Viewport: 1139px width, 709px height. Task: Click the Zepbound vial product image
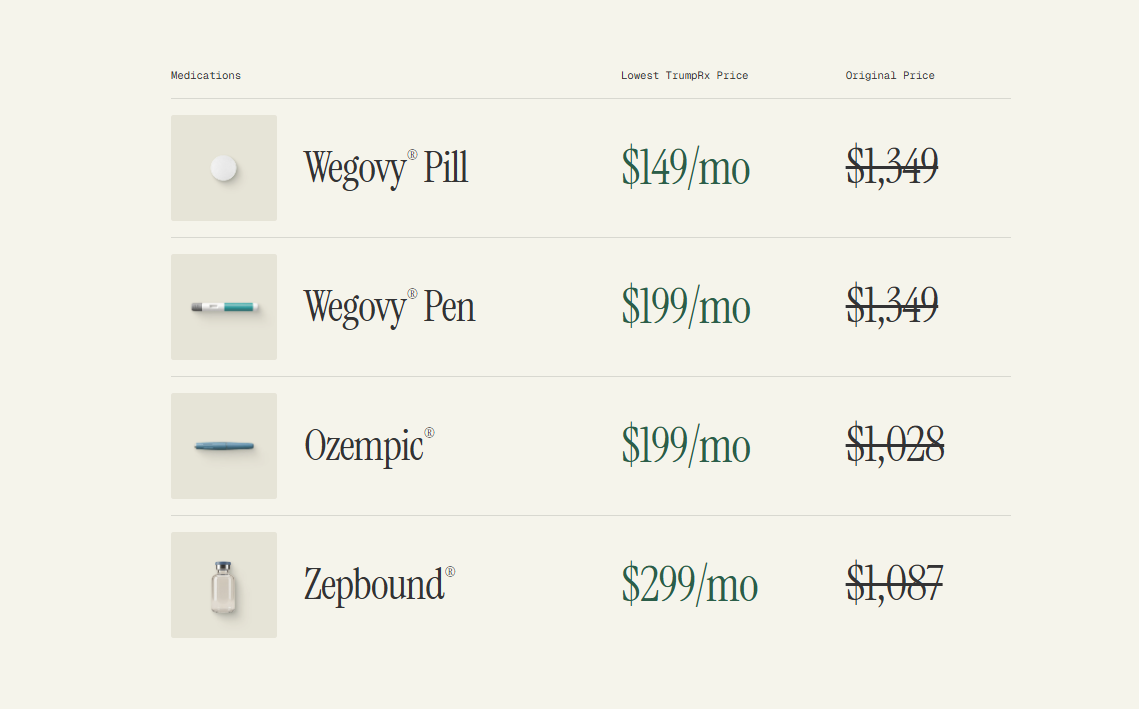tap(224, 585)
